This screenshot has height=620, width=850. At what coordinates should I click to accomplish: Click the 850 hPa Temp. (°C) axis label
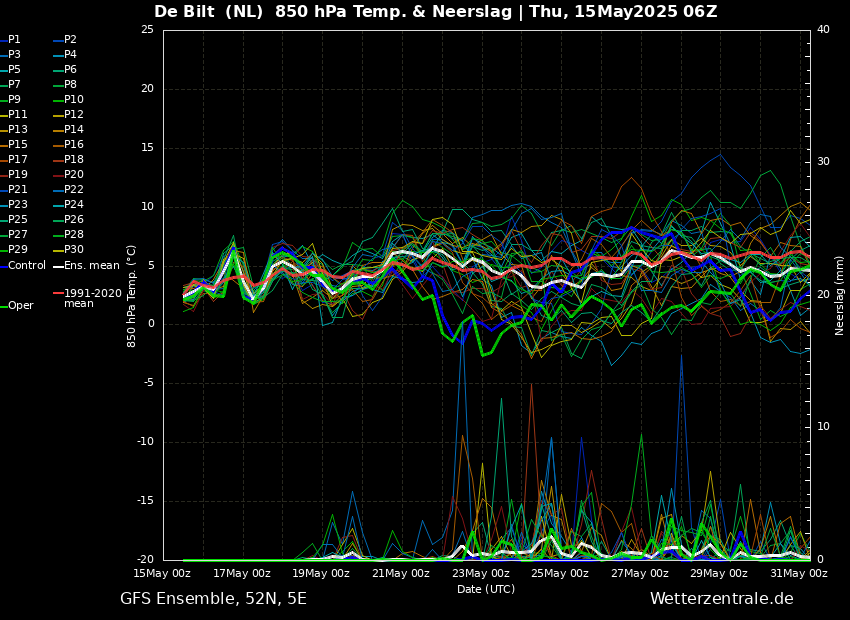coord(132,295)
